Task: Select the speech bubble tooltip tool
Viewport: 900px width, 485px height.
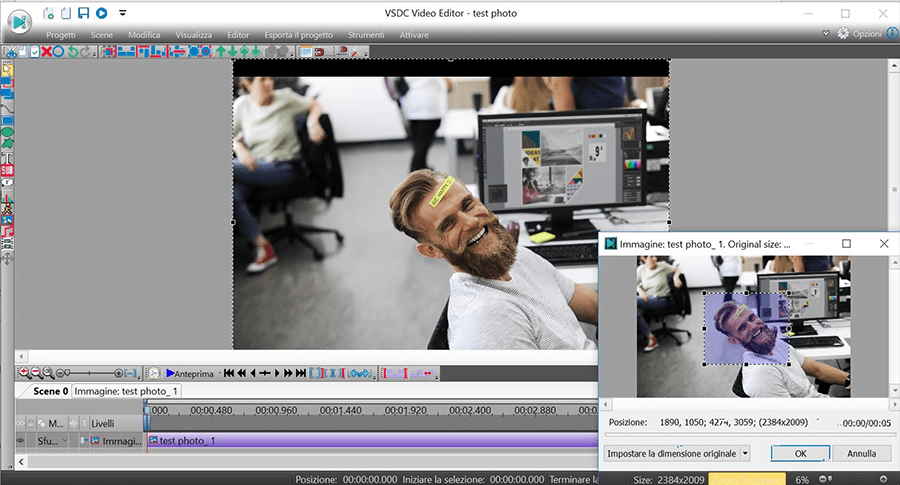Action: pyautogui.click(x=7, y=183)
